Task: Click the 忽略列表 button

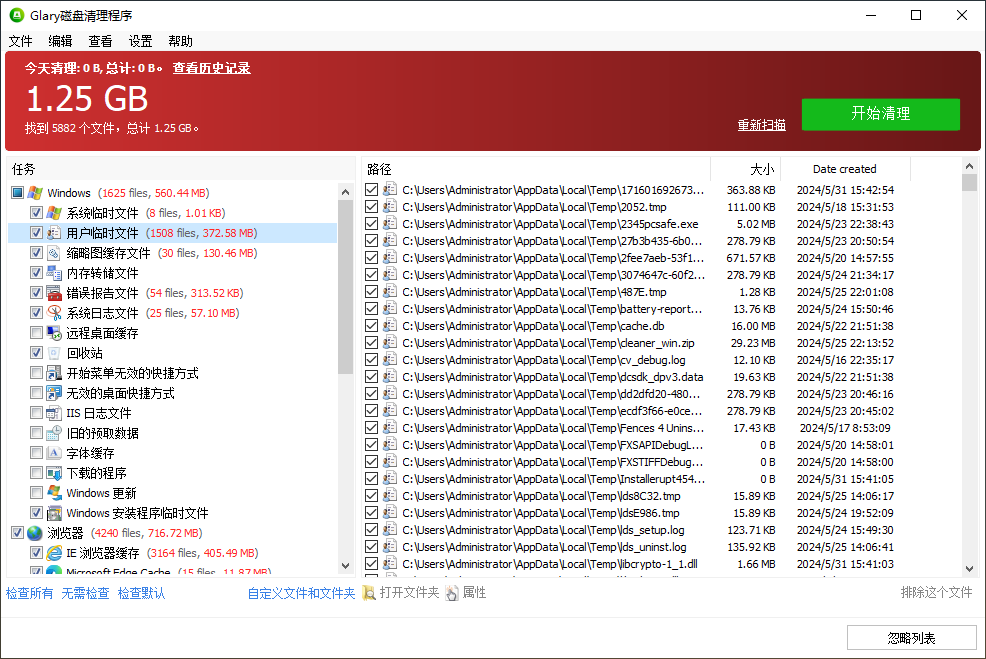Action: click(911, 638)
